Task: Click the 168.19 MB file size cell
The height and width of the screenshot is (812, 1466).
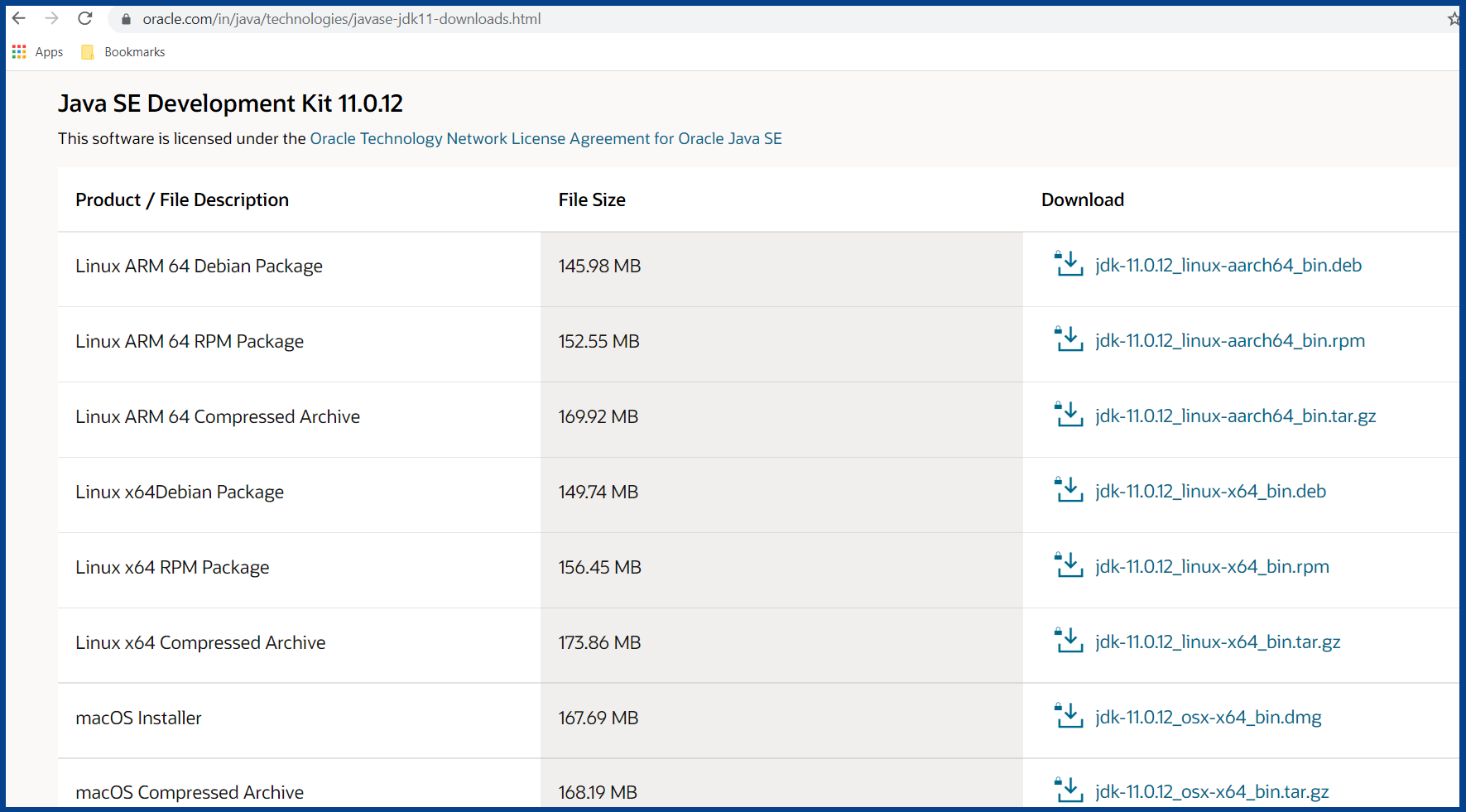Action: click(781, 783)
